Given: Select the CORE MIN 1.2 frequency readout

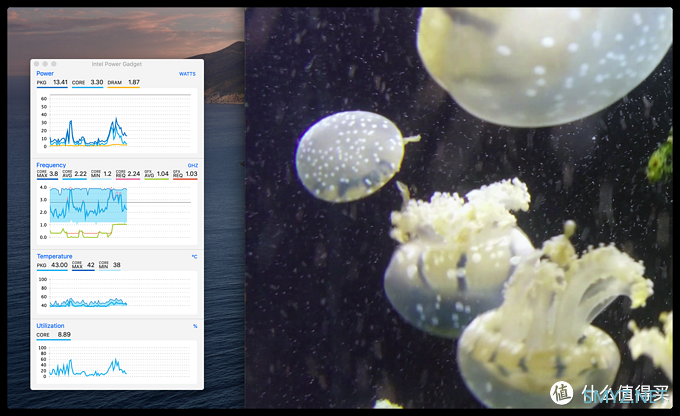Looking at the screenshot, I should tap(101, 174).
